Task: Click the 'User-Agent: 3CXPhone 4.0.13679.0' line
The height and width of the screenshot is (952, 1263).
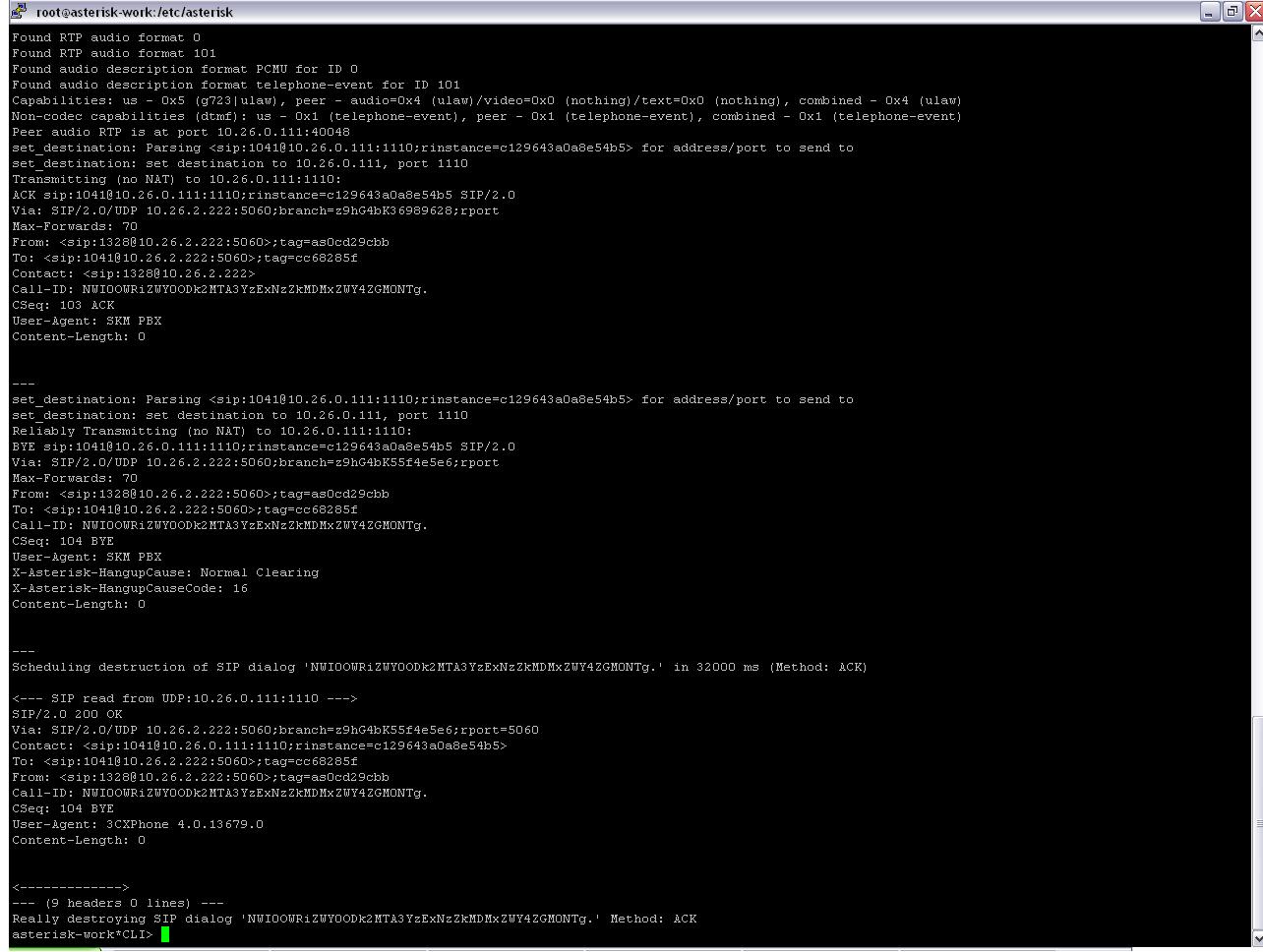Action: [138, 824]
